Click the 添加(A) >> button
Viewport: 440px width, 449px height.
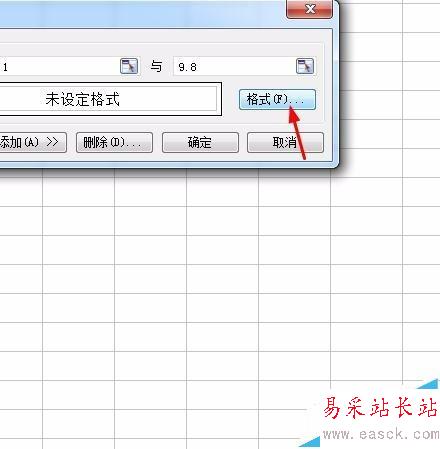[33, 143]
